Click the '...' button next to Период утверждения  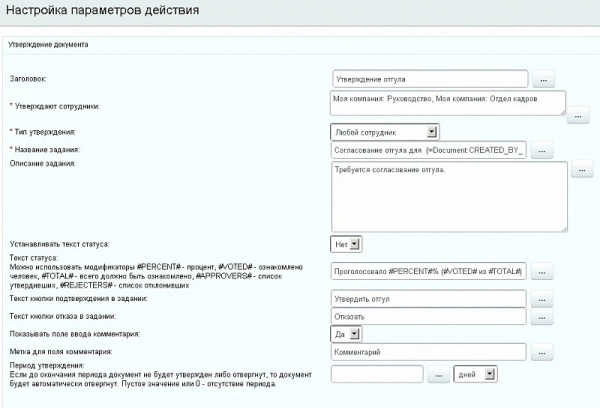438,373
